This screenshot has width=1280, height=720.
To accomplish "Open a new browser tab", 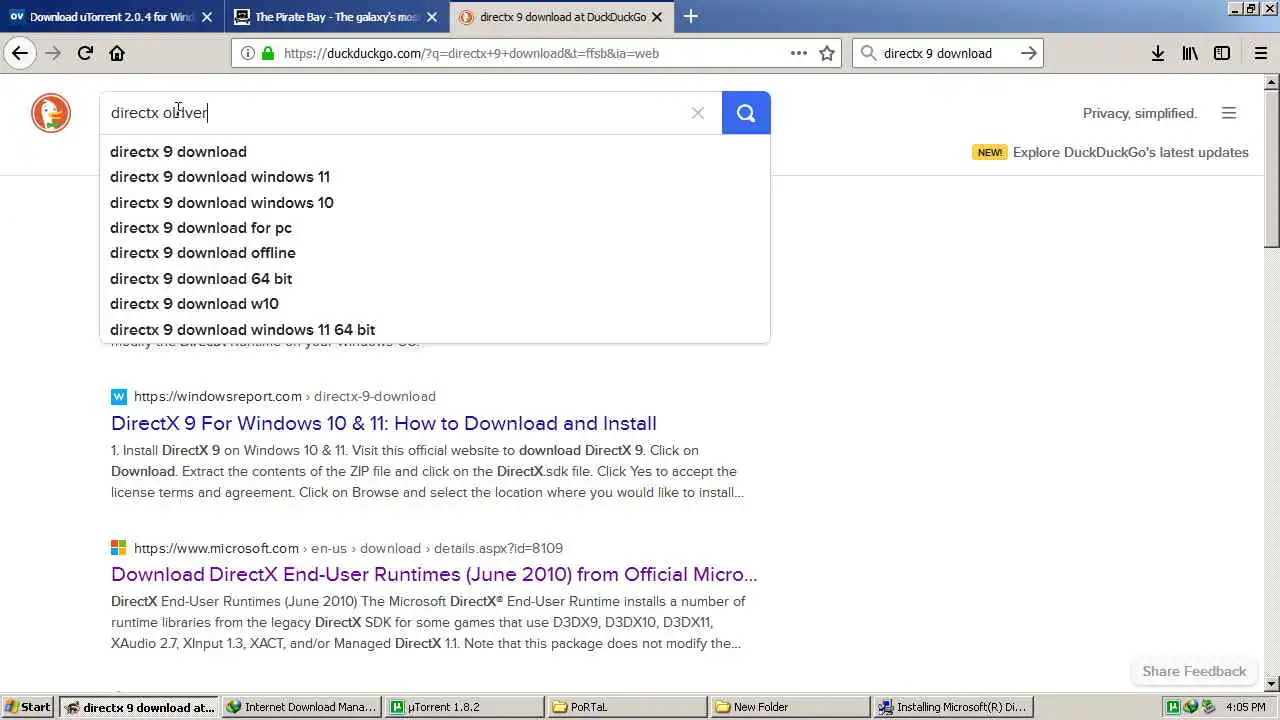I will [x=690, y=16].
